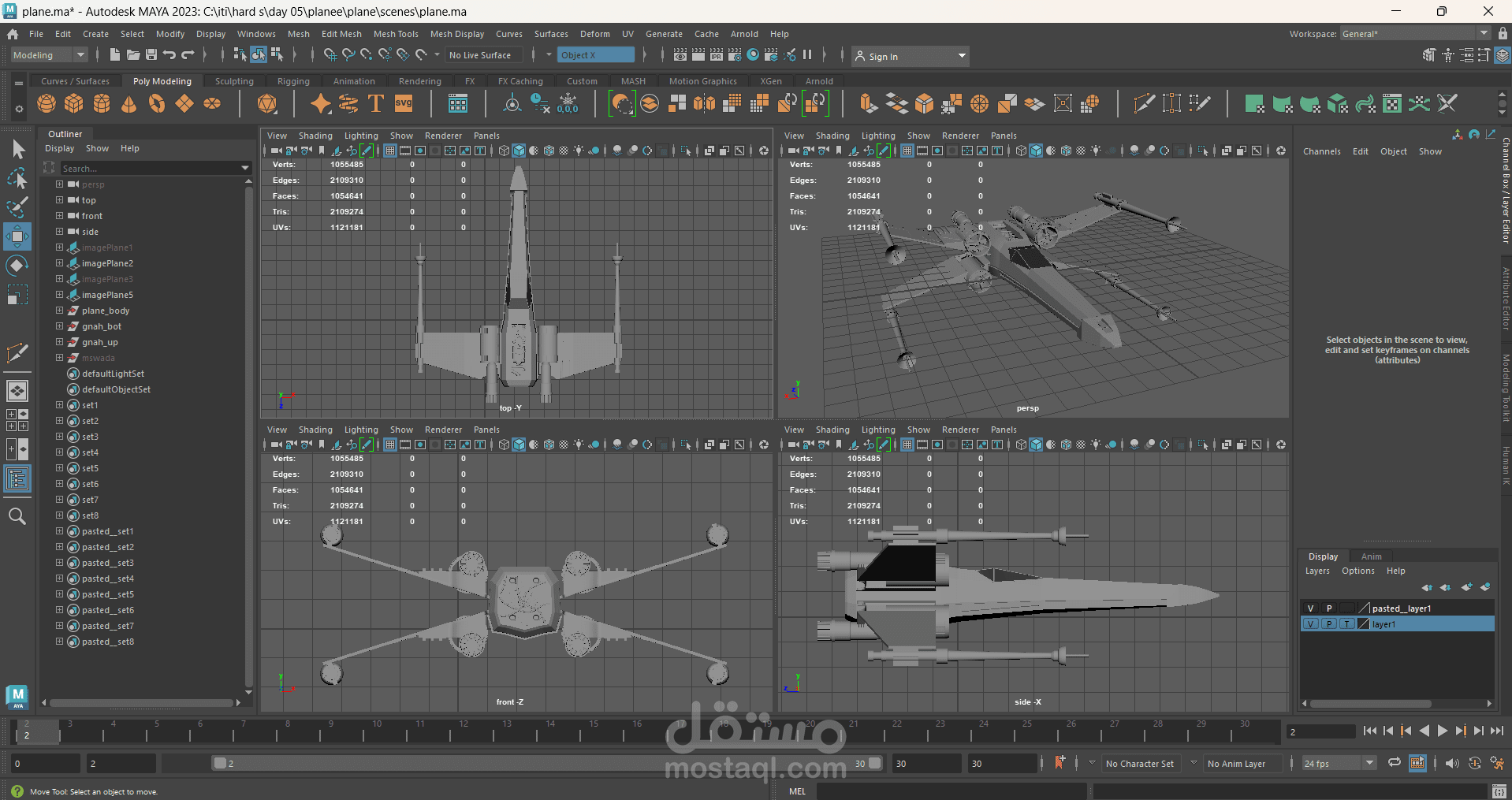
Task: Switch to the Sculpting shelf tab
Action: pyautogui.click(x=234, y=81)
